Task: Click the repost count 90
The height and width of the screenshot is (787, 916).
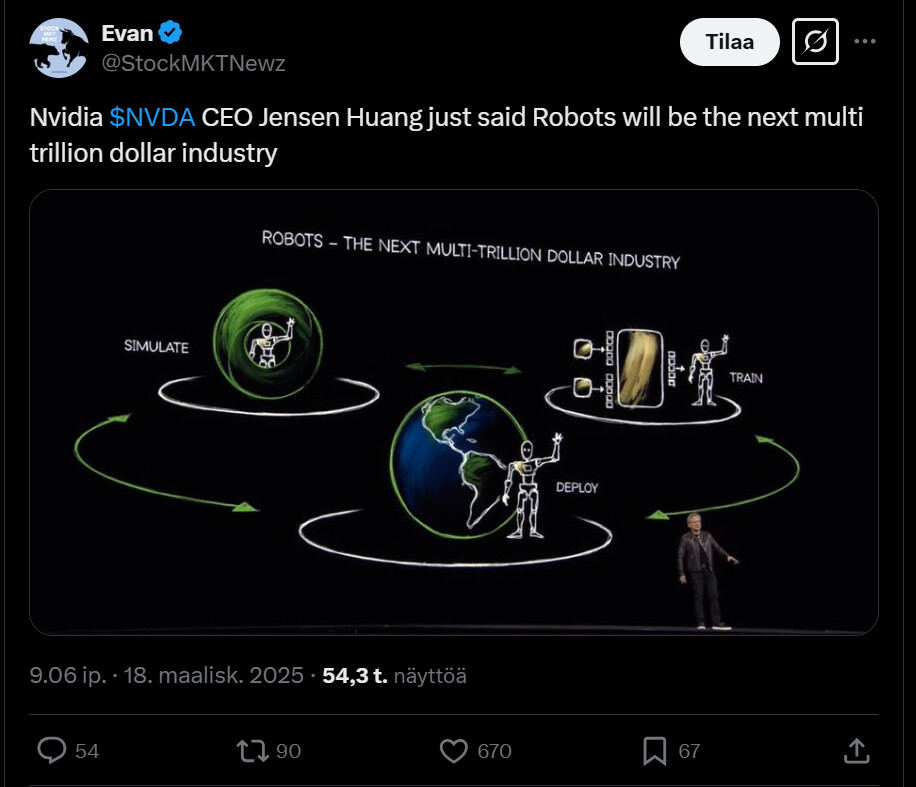Action: point(288,751)
